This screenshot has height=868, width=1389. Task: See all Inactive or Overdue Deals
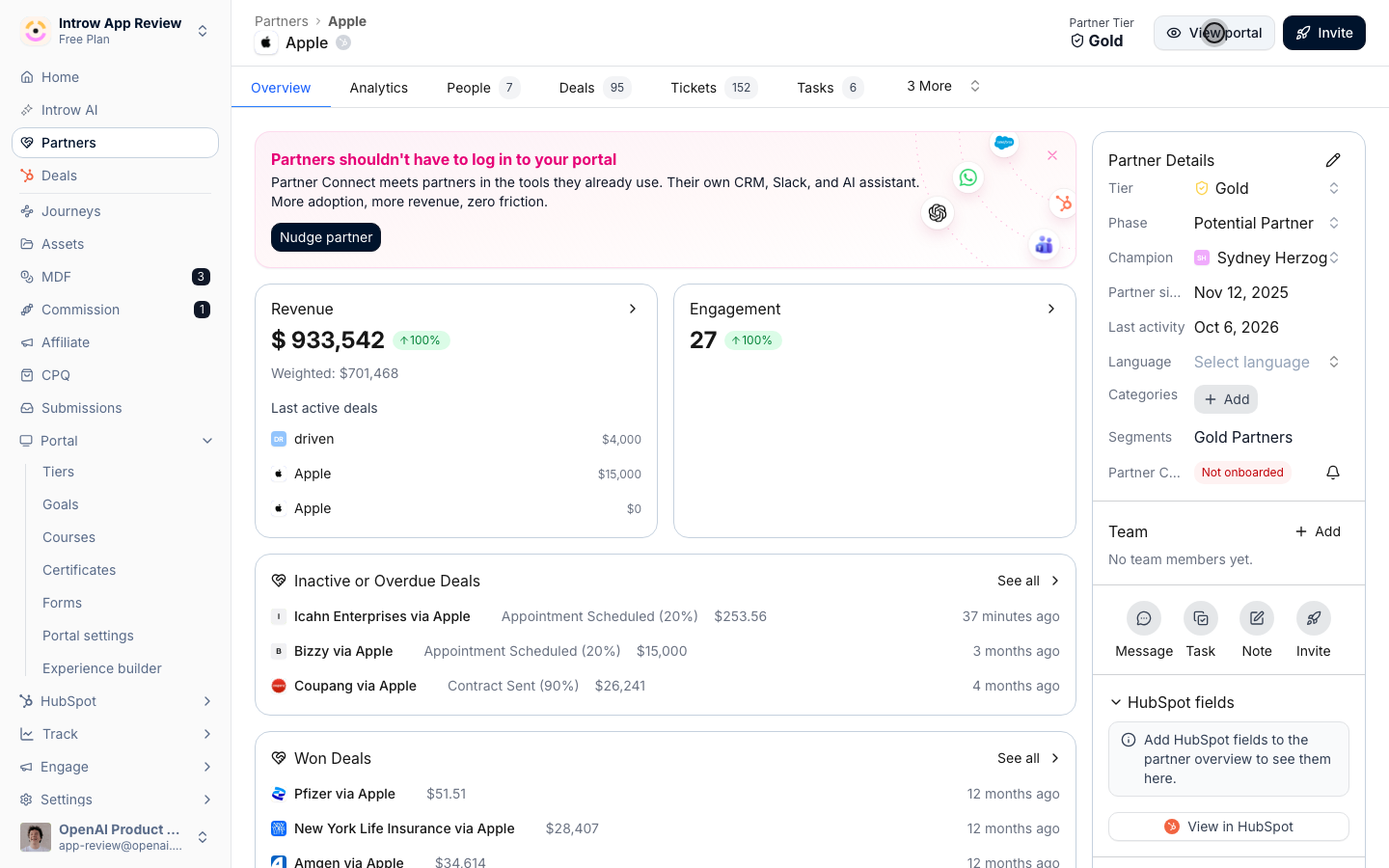point(1028,581)
